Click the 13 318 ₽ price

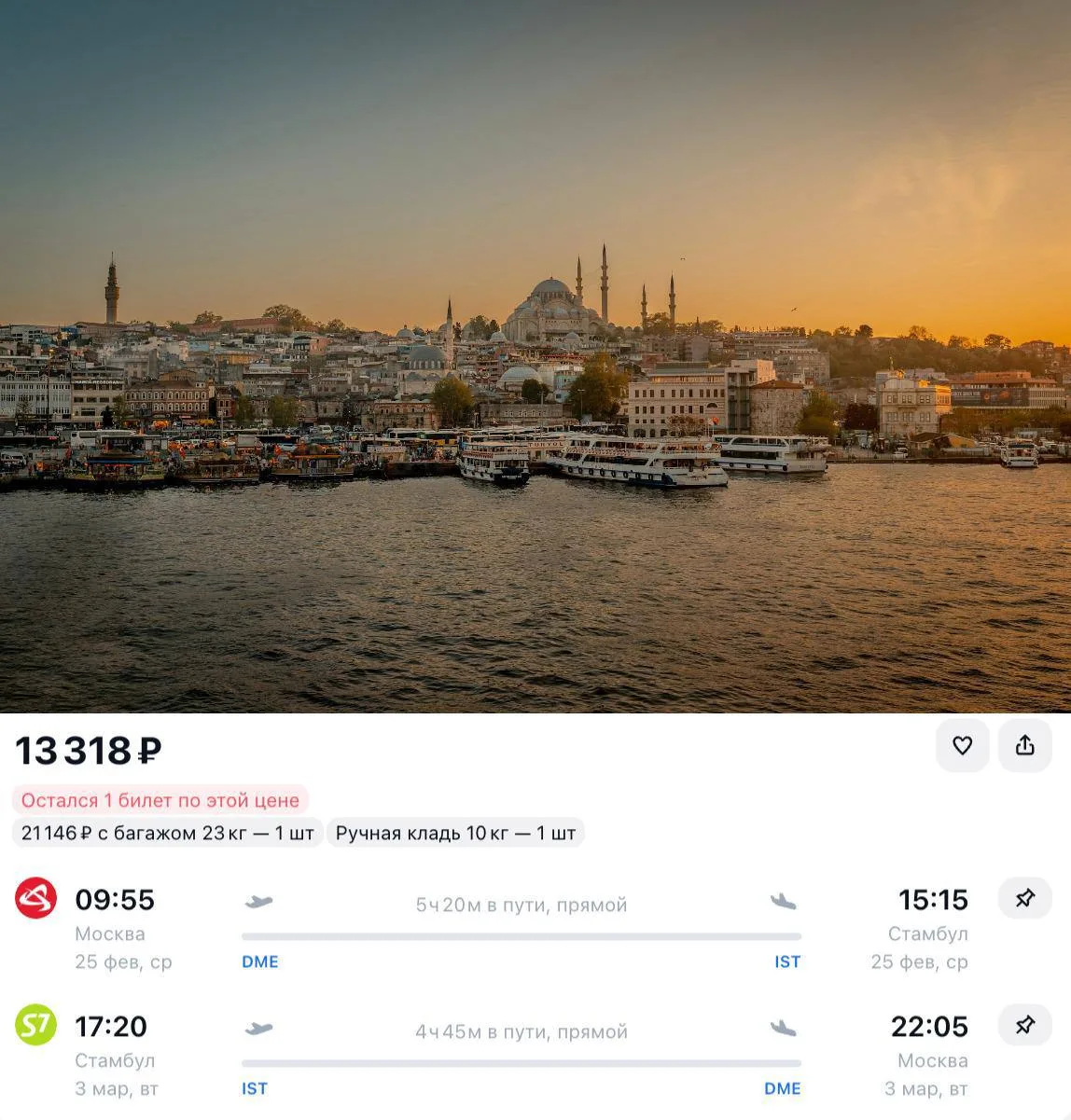(89, 751)
